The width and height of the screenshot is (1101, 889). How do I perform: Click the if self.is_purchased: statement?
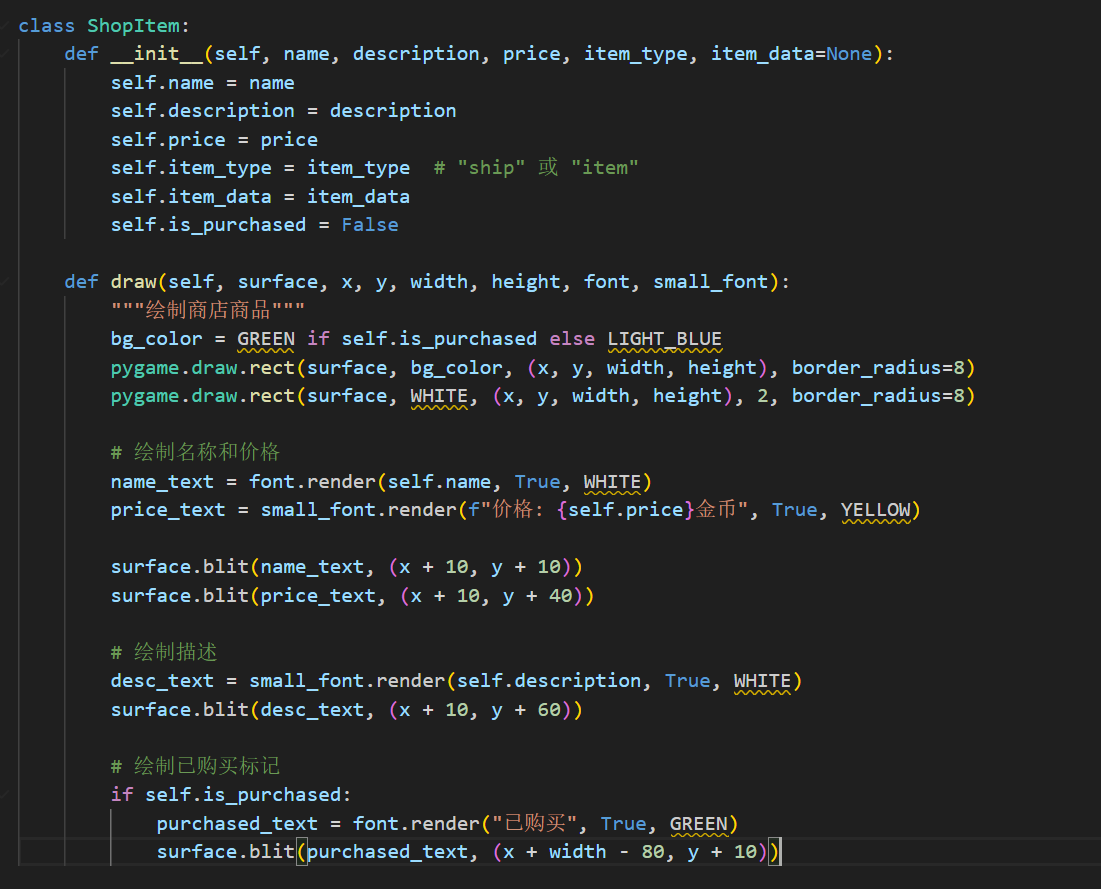231,795
